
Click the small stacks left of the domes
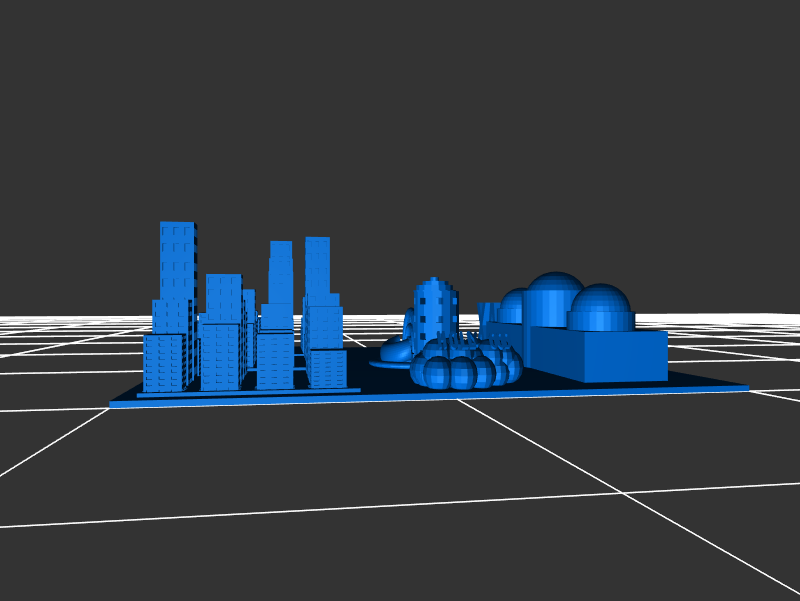pyautogui.click(x=487, y=315)
